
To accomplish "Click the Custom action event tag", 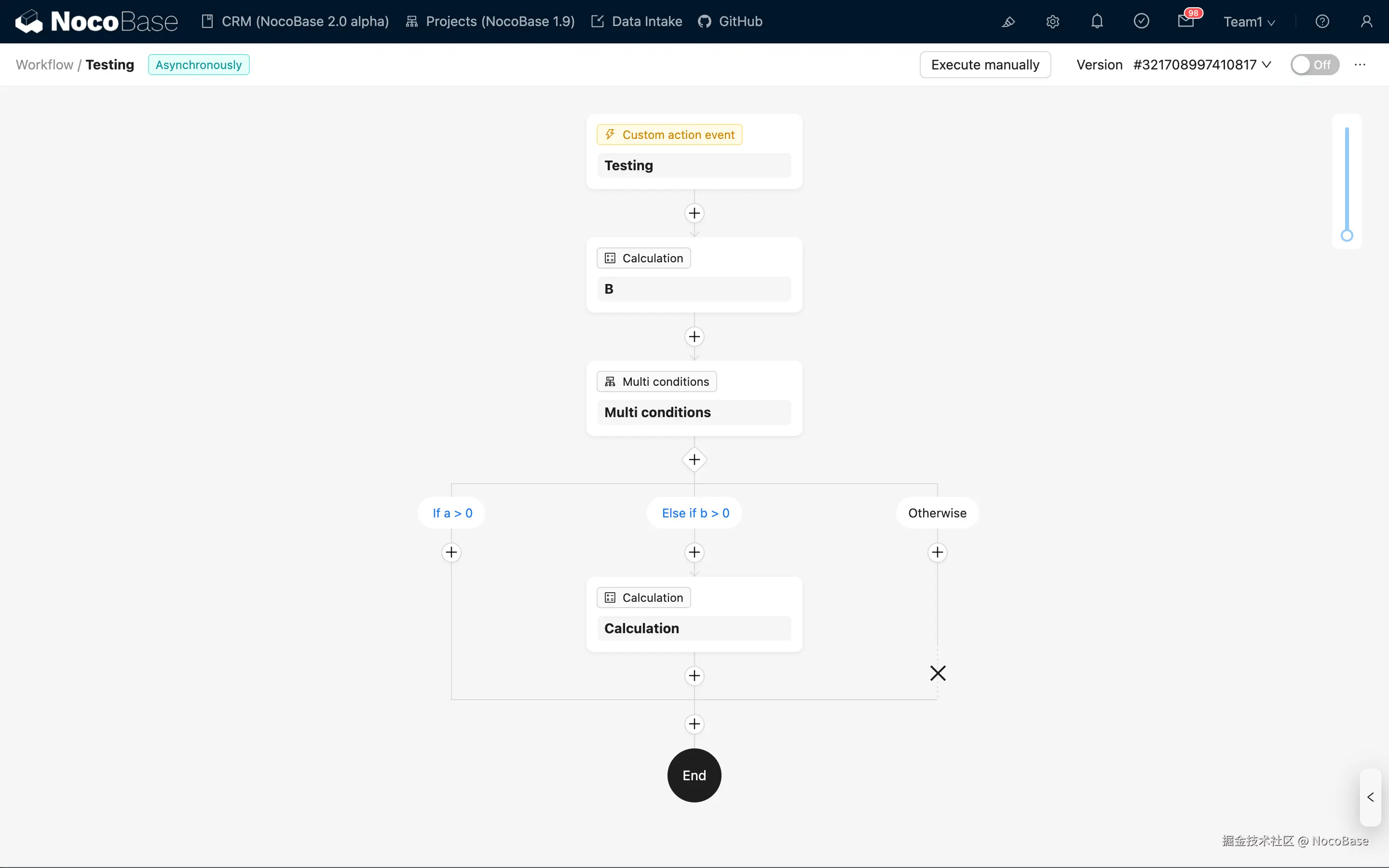I will (669, 135).
